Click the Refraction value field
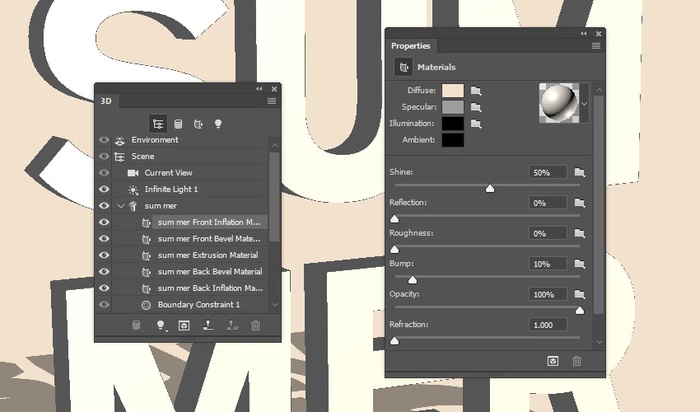Image resolution: width=700 pixels, height=412 pixels. click(x=548, y=325)
